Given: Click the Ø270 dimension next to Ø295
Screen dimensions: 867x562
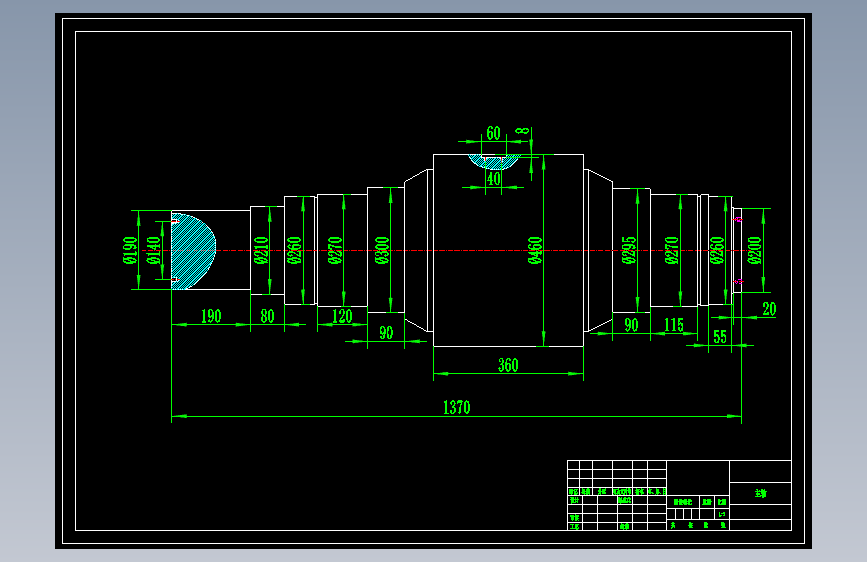Looking at the screenshot, I should (671, 251).
